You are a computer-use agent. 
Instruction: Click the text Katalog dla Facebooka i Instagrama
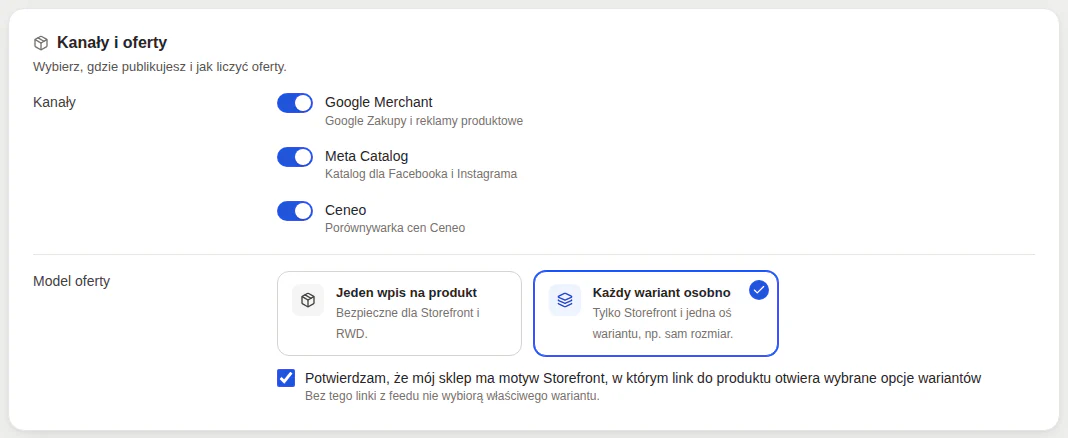421,174
